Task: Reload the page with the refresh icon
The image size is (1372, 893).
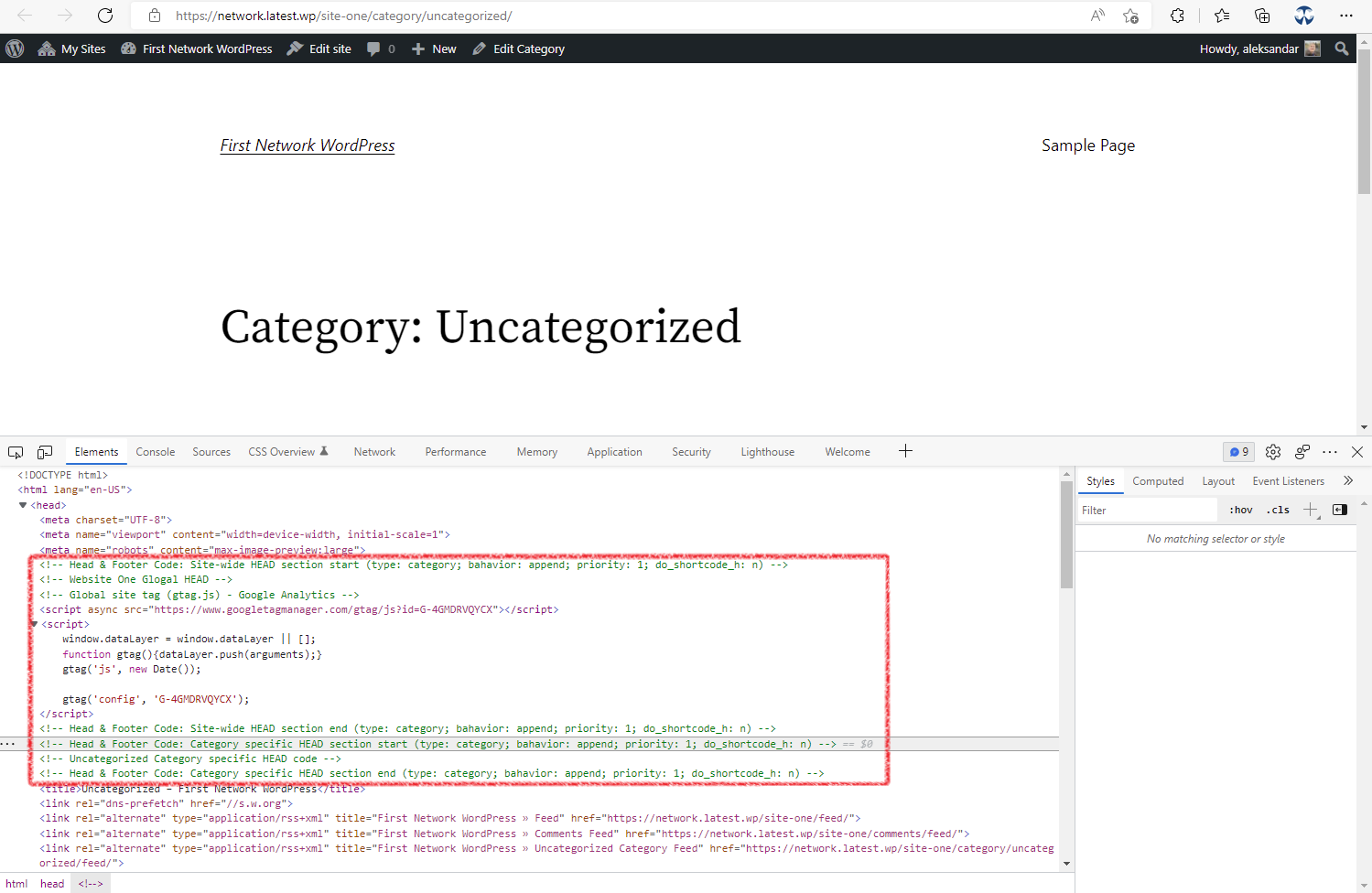Action: coord(105,16)
